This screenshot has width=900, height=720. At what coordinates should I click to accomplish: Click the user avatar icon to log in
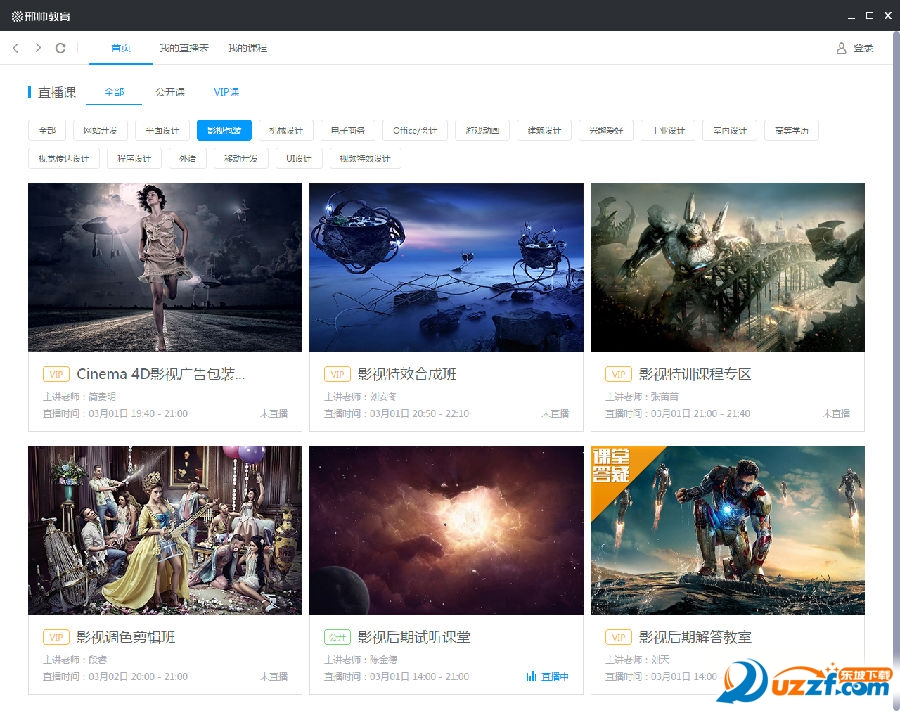pyautogui.click(x=841, y=48)
